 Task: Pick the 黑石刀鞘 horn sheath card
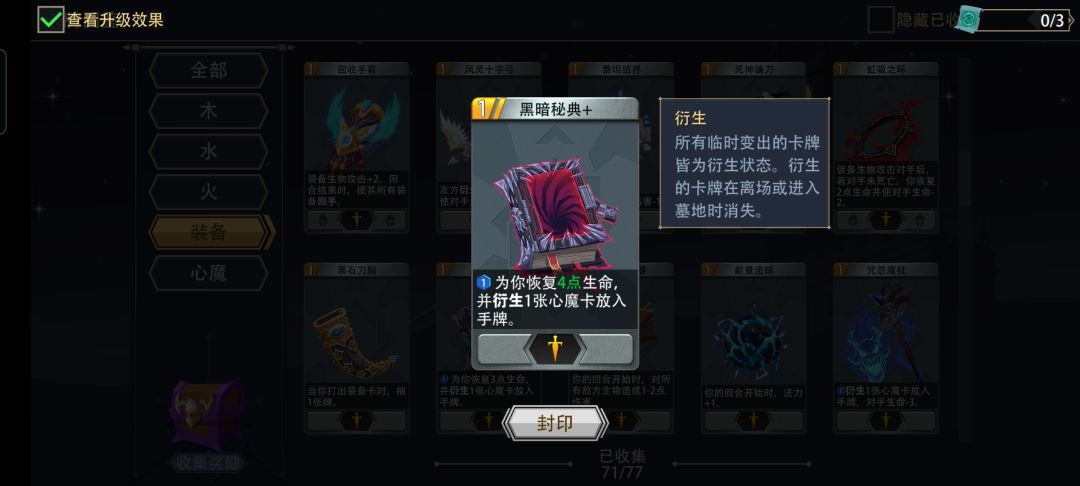click(357, 348)
